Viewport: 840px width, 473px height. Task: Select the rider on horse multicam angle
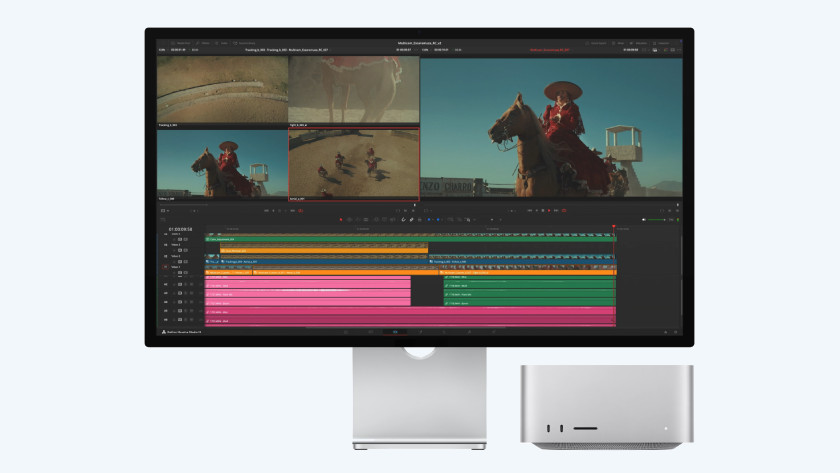(x=222, y=163)
